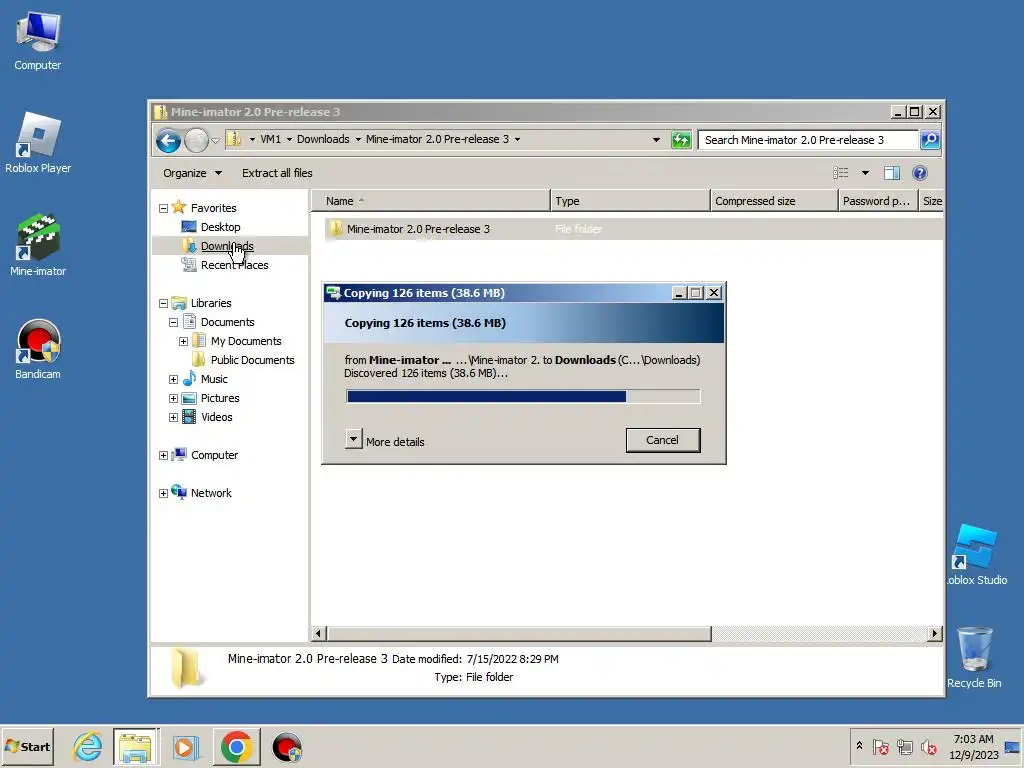Open the Recycle Bin
Viewport: 1024px width, 768px height.
[974, 657]
